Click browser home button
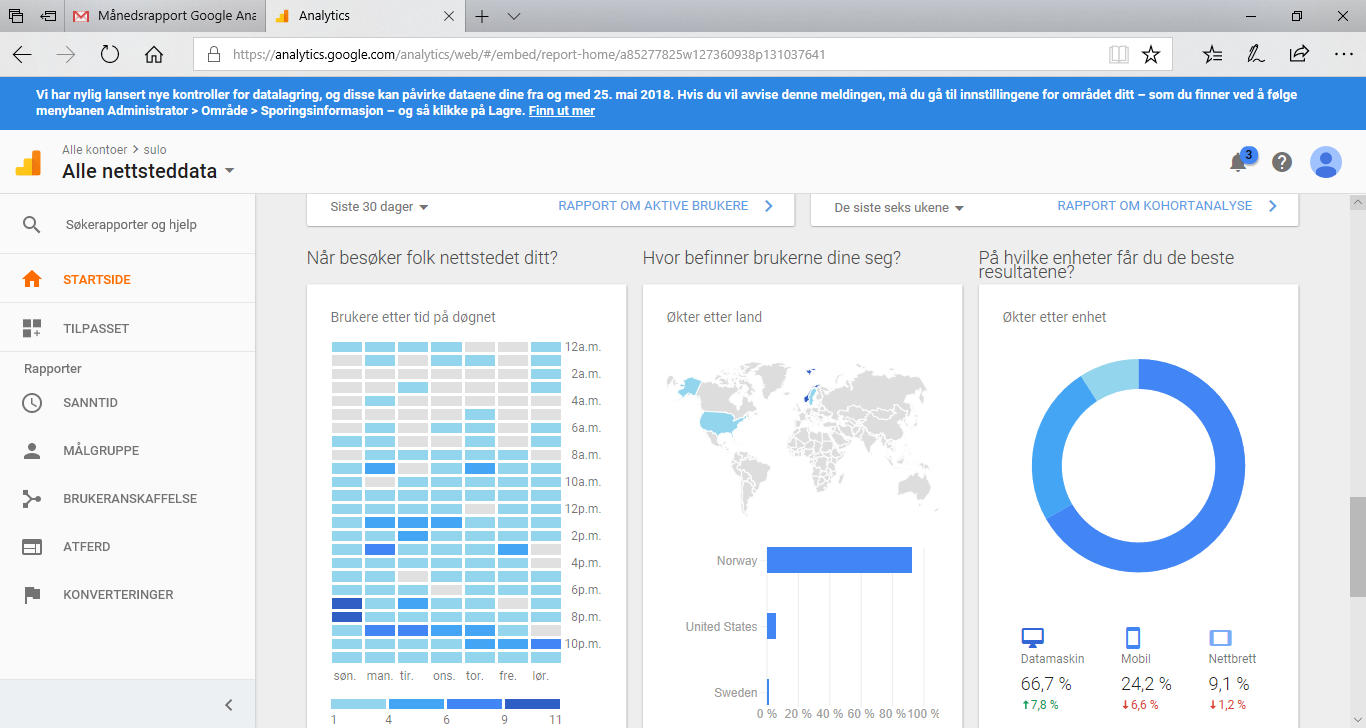This screenshot has width=1366, height=728. pos(154,54)
